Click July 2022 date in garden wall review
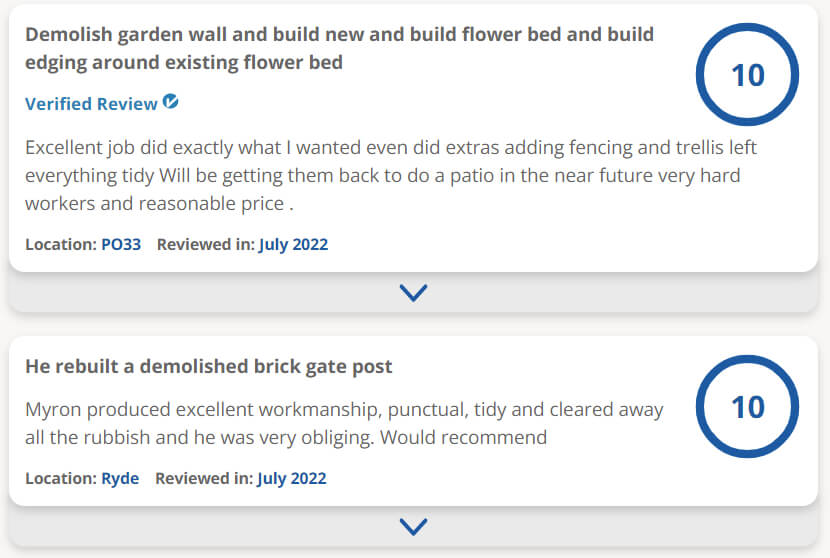830x558 pixels. point(293,244)
